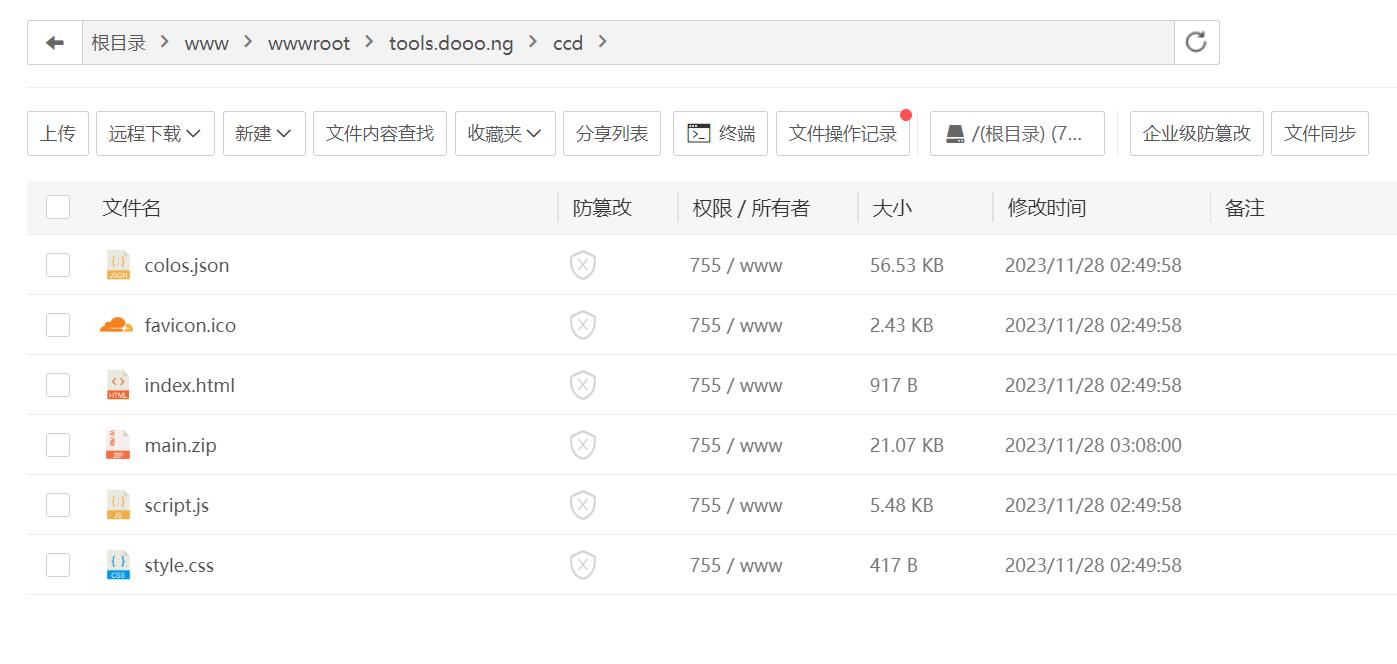Click the HTML file icon for index.html
The width and height of the screenshot is (1397, 664).
(118, 385)
